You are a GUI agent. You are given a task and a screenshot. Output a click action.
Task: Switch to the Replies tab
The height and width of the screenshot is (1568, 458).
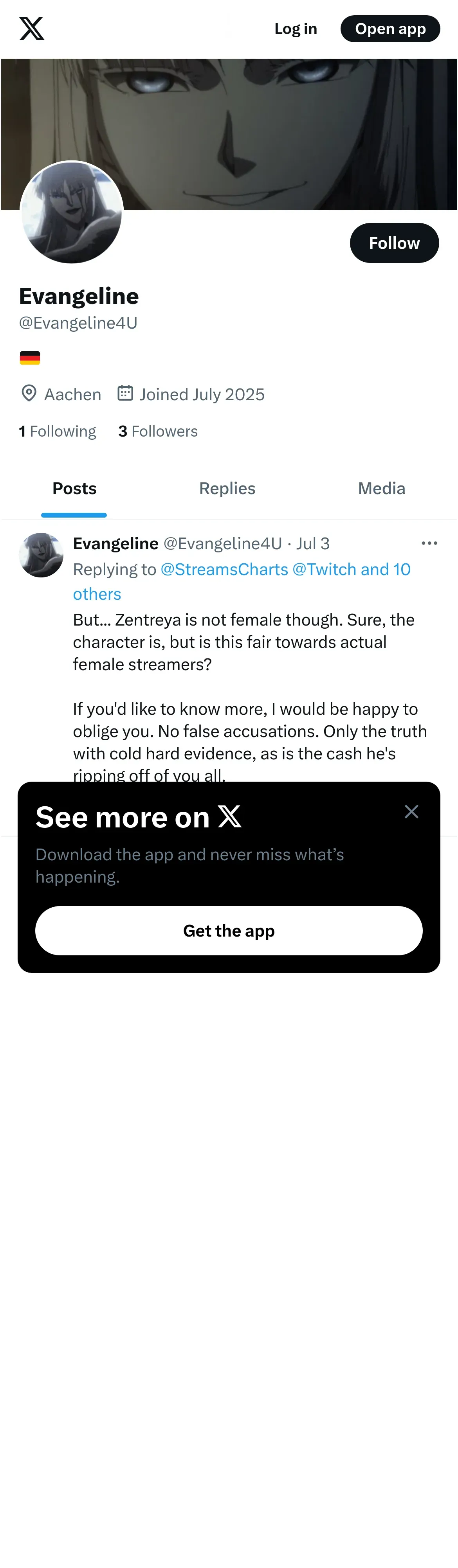pos(227,489)
